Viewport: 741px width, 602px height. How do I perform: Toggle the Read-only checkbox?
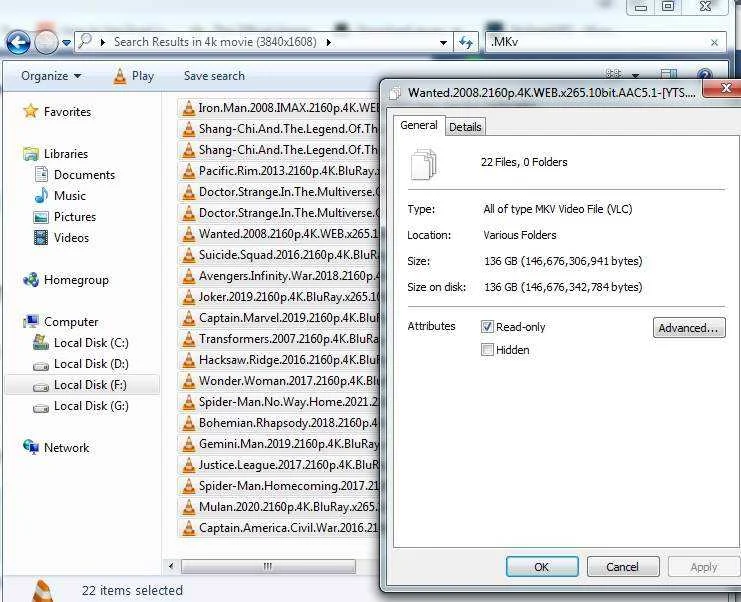pos(487,327)
